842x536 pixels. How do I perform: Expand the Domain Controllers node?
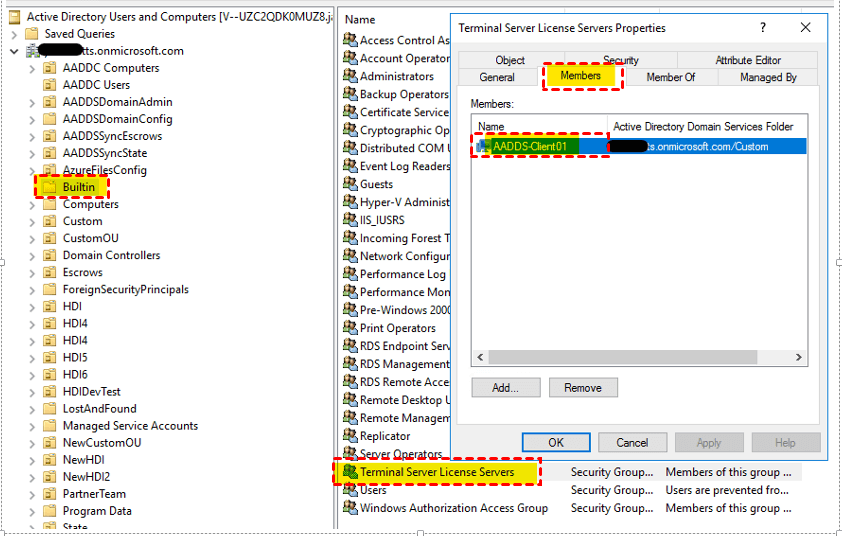pos(32,256)
